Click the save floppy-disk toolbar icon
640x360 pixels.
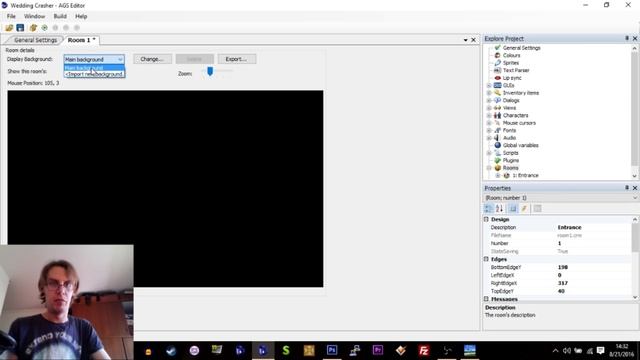(x=20, y=28)
